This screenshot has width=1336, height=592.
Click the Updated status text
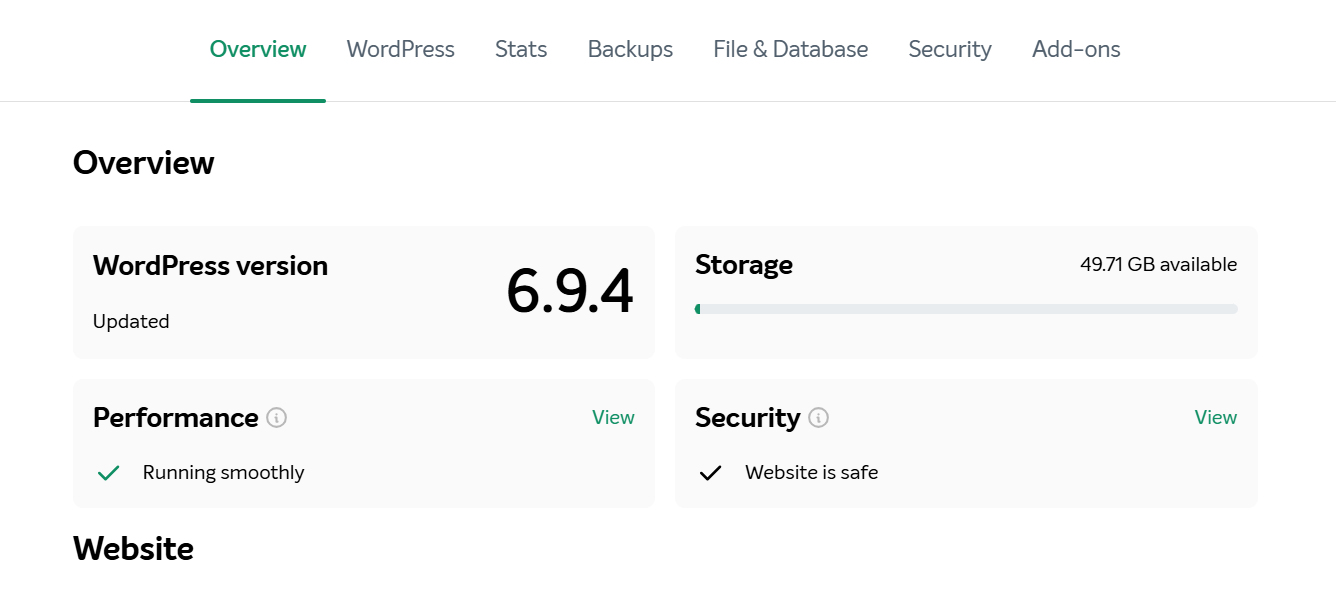[131, 321]
